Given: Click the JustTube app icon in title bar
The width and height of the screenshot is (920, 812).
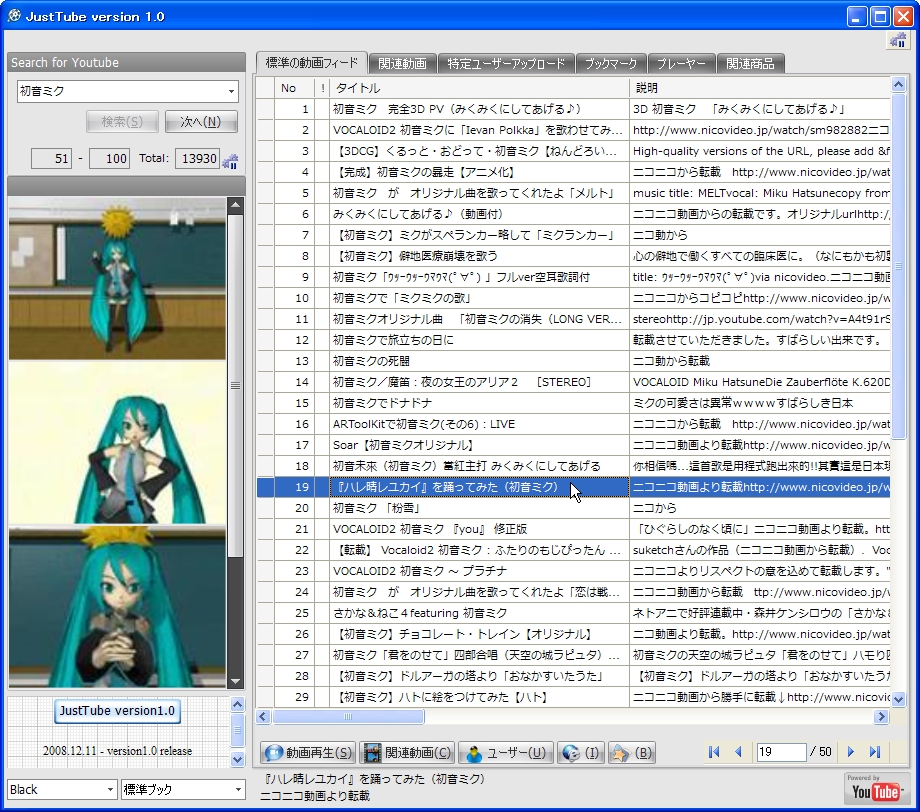Looking at the screenshot, I should point(14,16).
